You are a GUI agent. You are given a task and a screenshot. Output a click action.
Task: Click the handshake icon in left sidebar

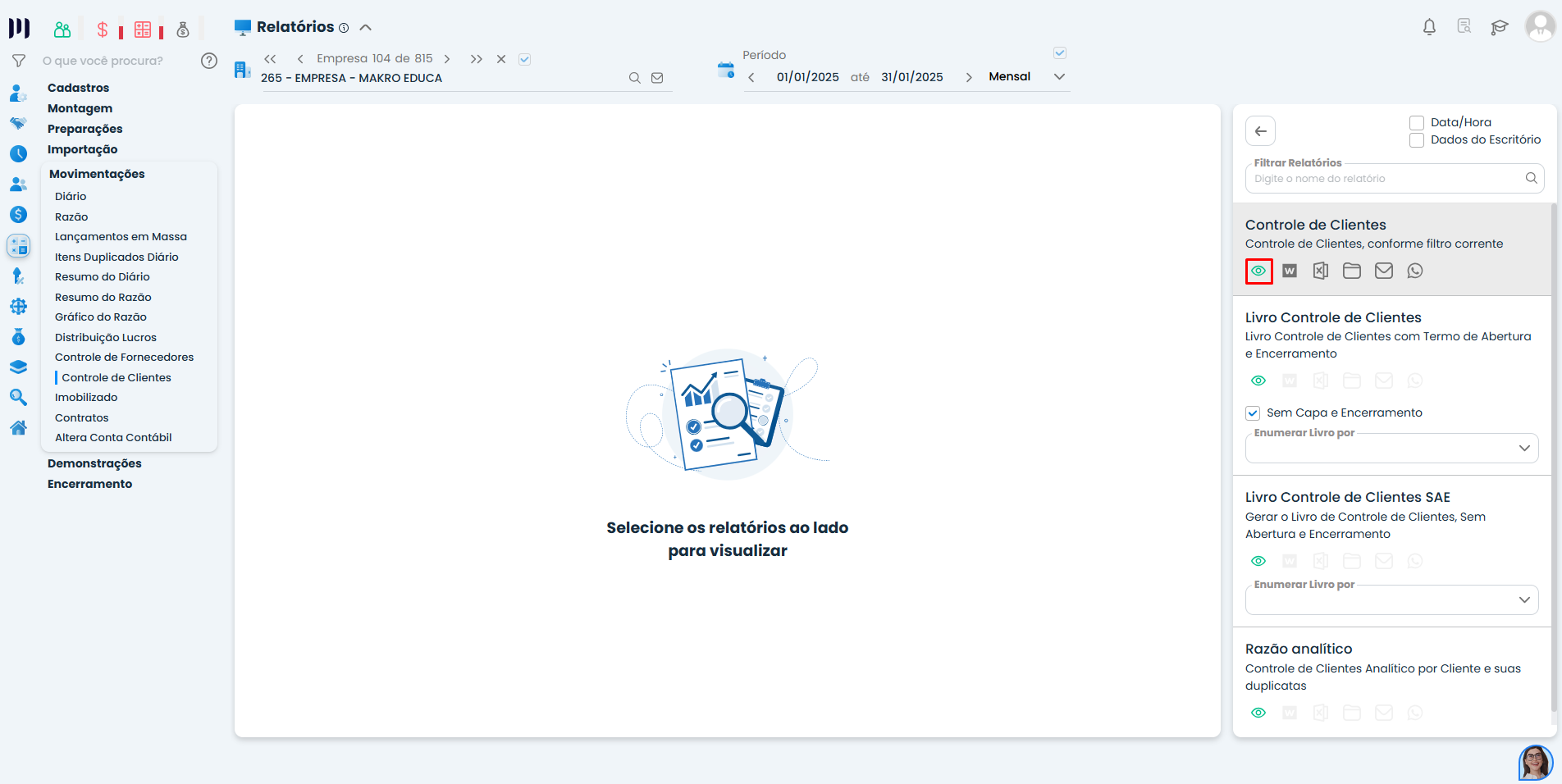click(18, 123)
